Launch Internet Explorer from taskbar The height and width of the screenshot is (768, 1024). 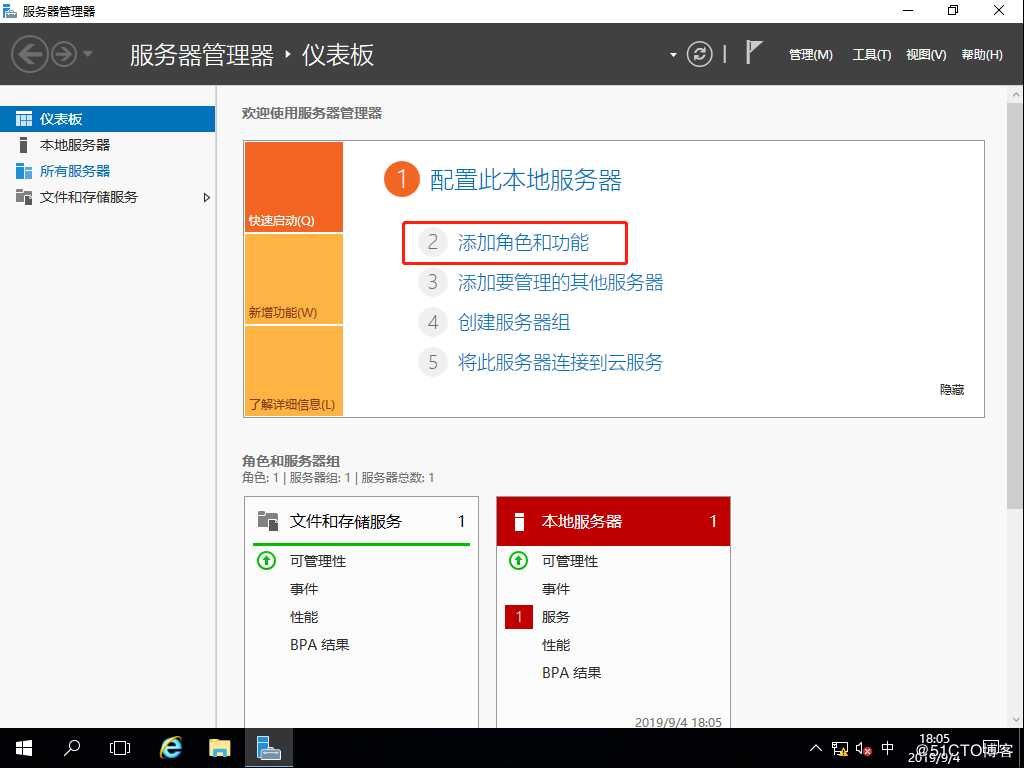[171, 748]
